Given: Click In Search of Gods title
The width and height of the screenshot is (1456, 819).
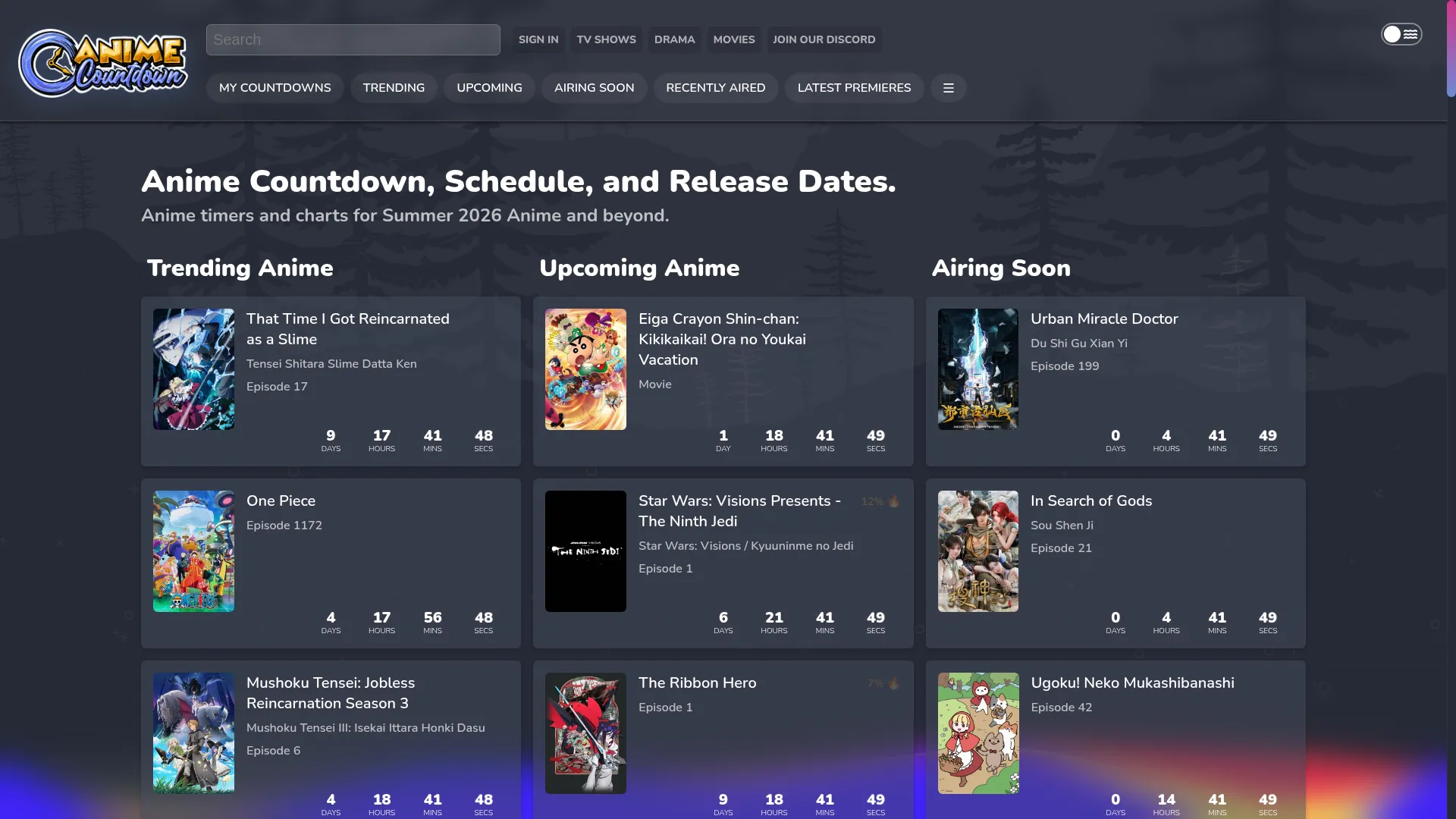Looking at the screenshot, I should [1091, 501].
